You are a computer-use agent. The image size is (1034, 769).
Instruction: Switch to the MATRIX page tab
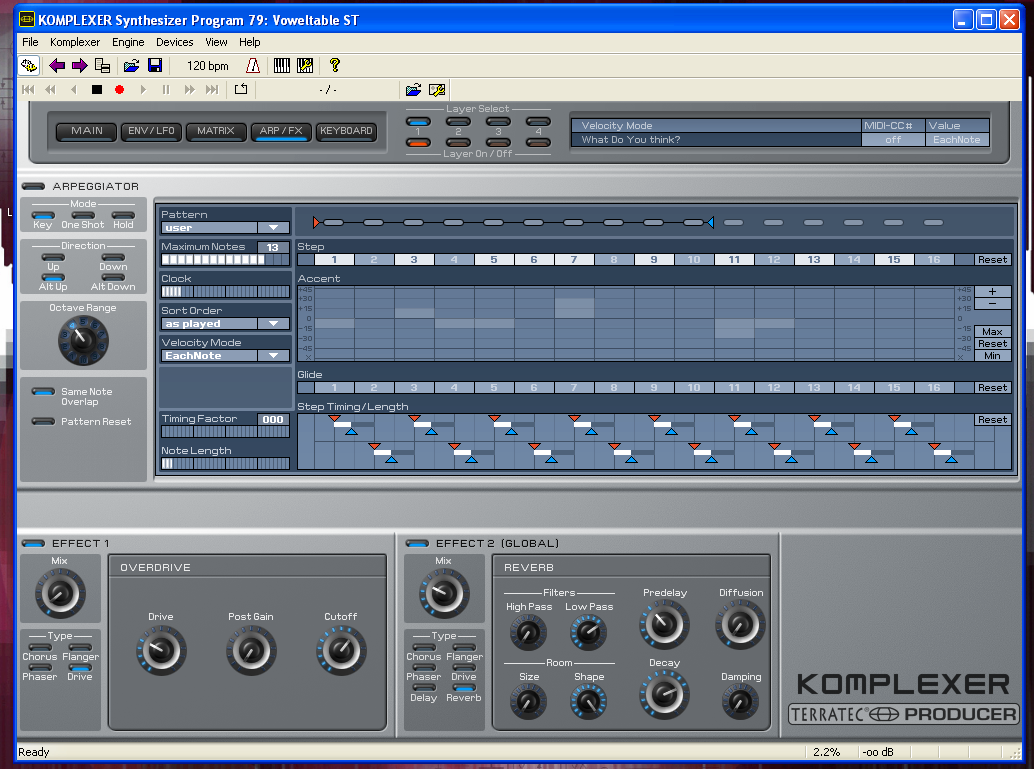pyautogui.click(x=216, y=131)
